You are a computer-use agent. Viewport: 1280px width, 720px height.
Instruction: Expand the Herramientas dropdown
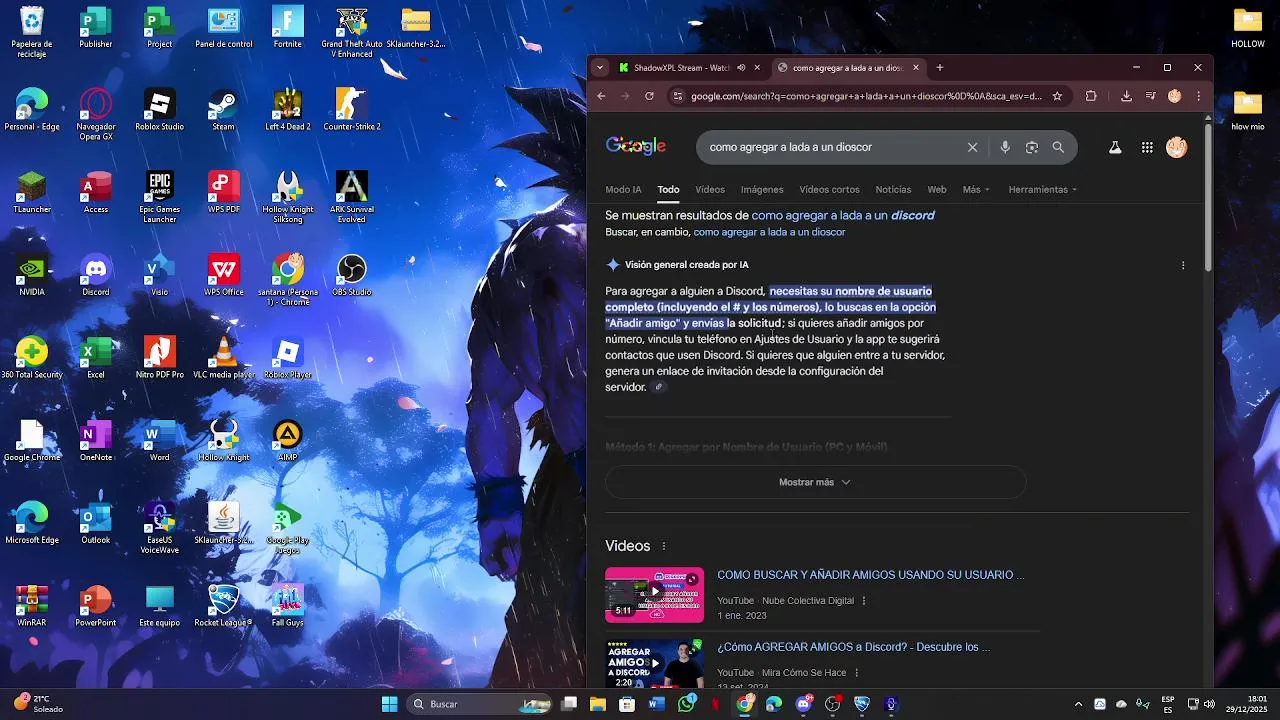pos(1043,189)
